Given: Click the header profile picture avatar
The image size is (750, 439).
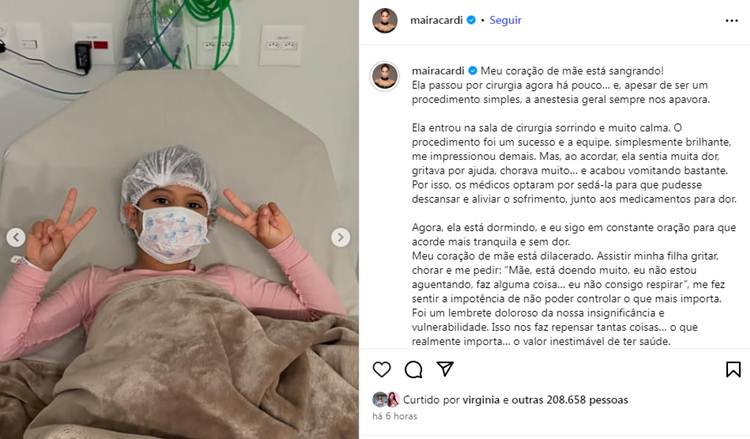Looking at the screenshot, I should 385,21.
